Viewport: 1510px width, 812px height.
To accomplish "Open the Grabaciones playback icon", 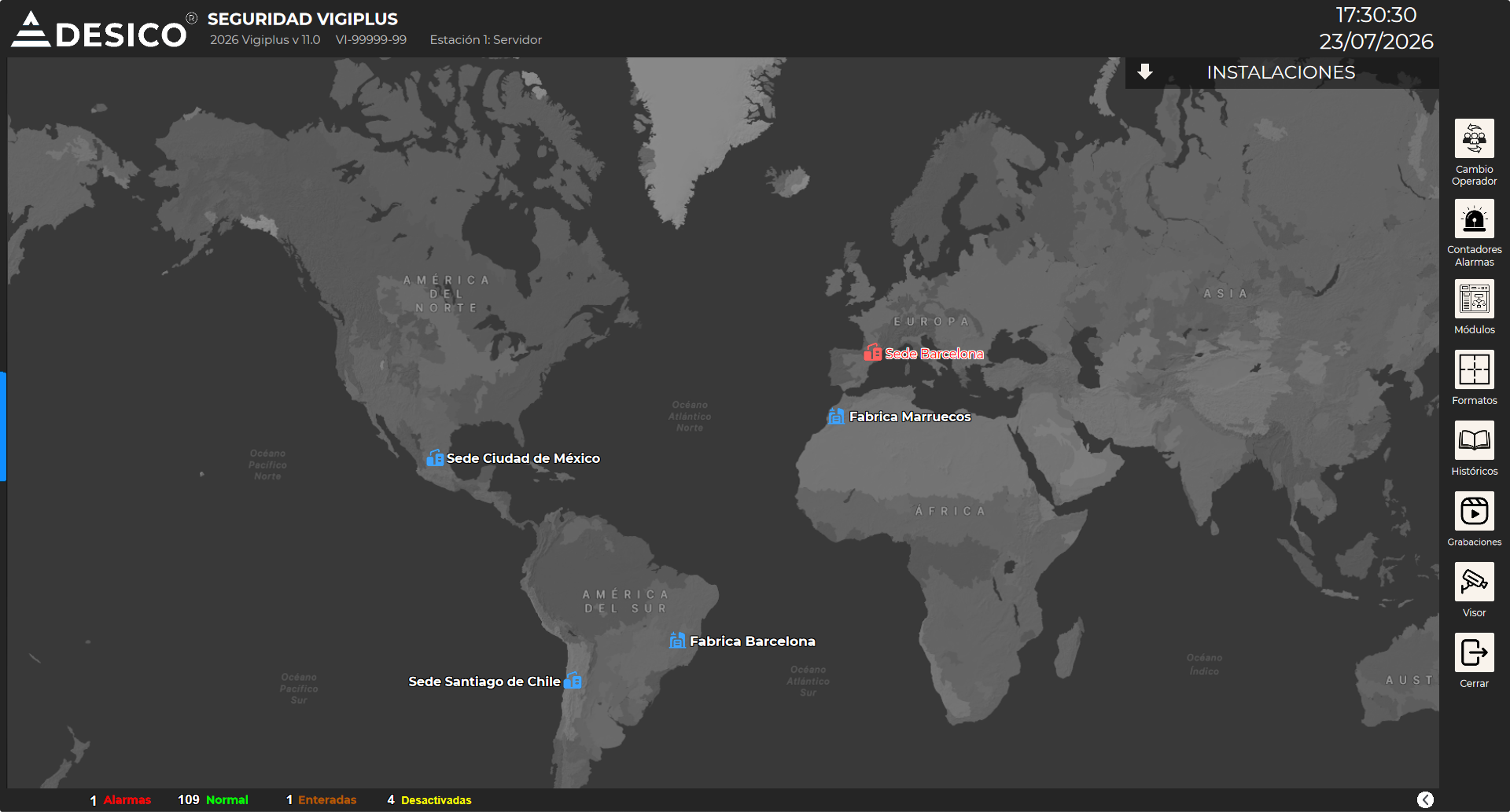I will click(x=1474, y=511).
